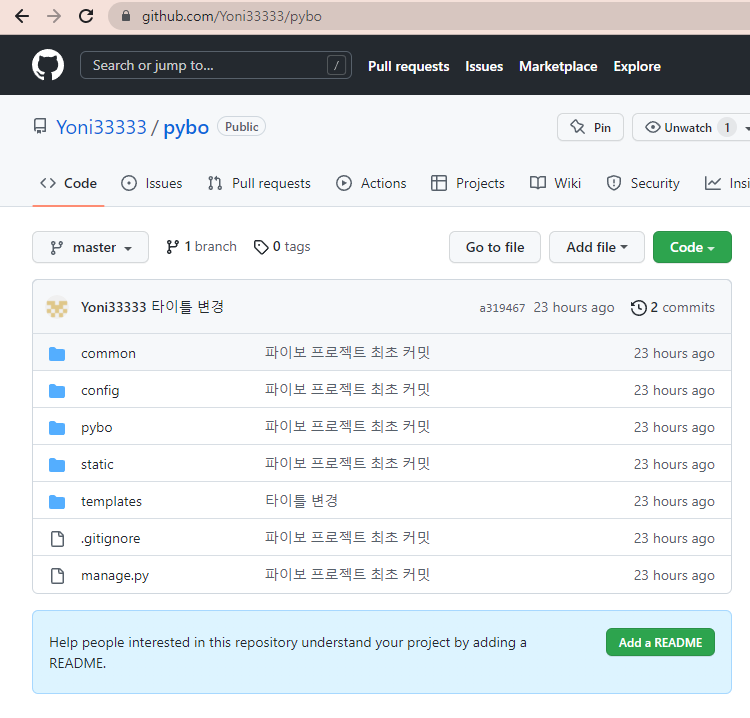
Task: Open the repository Pull requests tab
Action: (x=259, y=183)
